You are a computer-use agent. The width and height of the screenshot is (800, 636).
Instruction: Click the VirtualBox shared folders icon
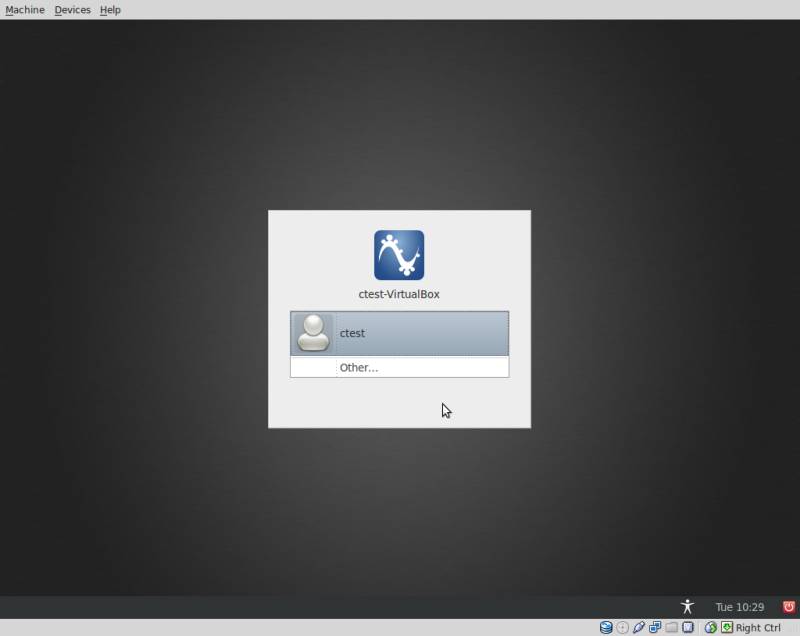pyautogui.click(x=671, y=627)
